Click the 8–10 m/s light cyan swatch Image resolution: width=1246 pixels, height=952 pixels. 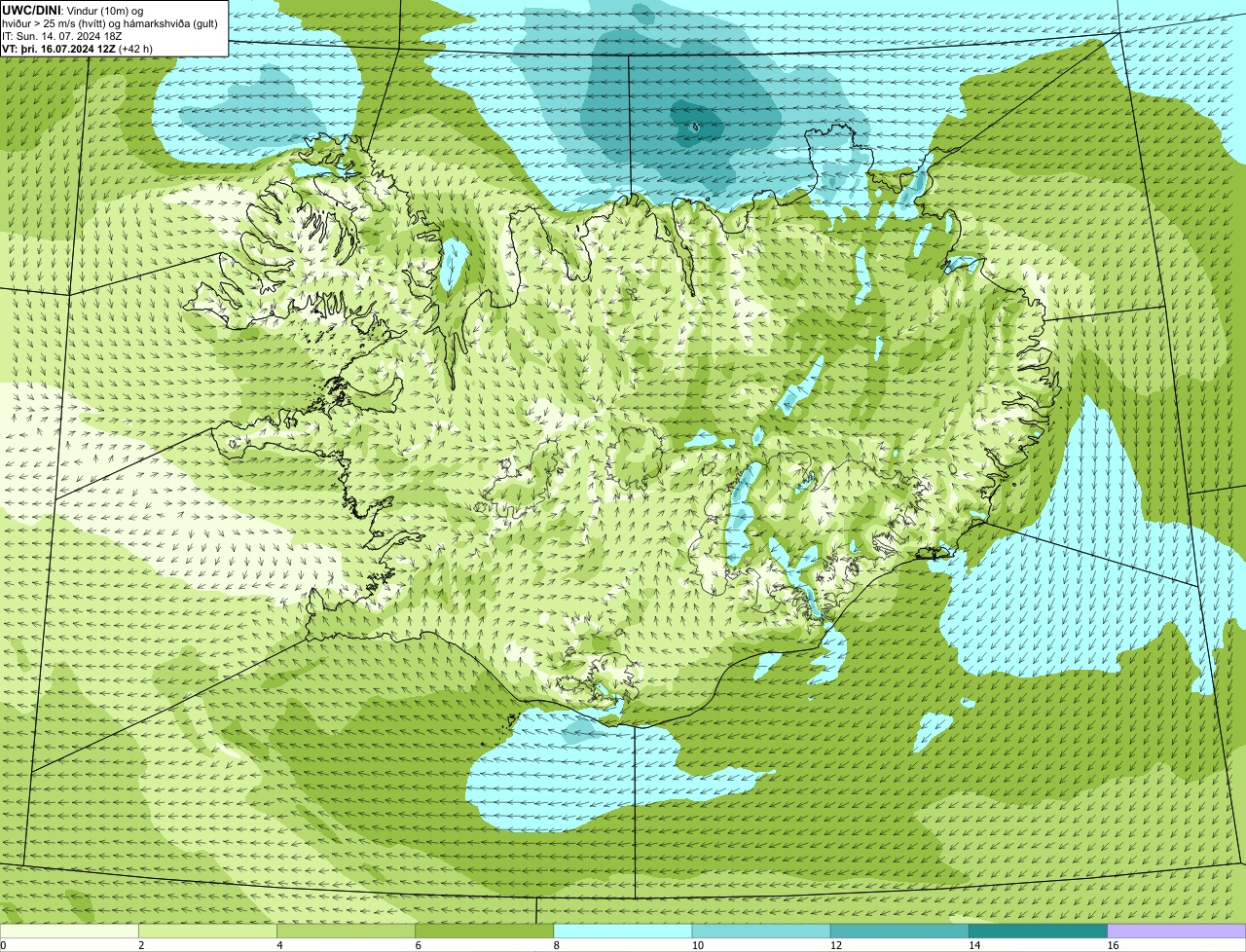[623, 932]
